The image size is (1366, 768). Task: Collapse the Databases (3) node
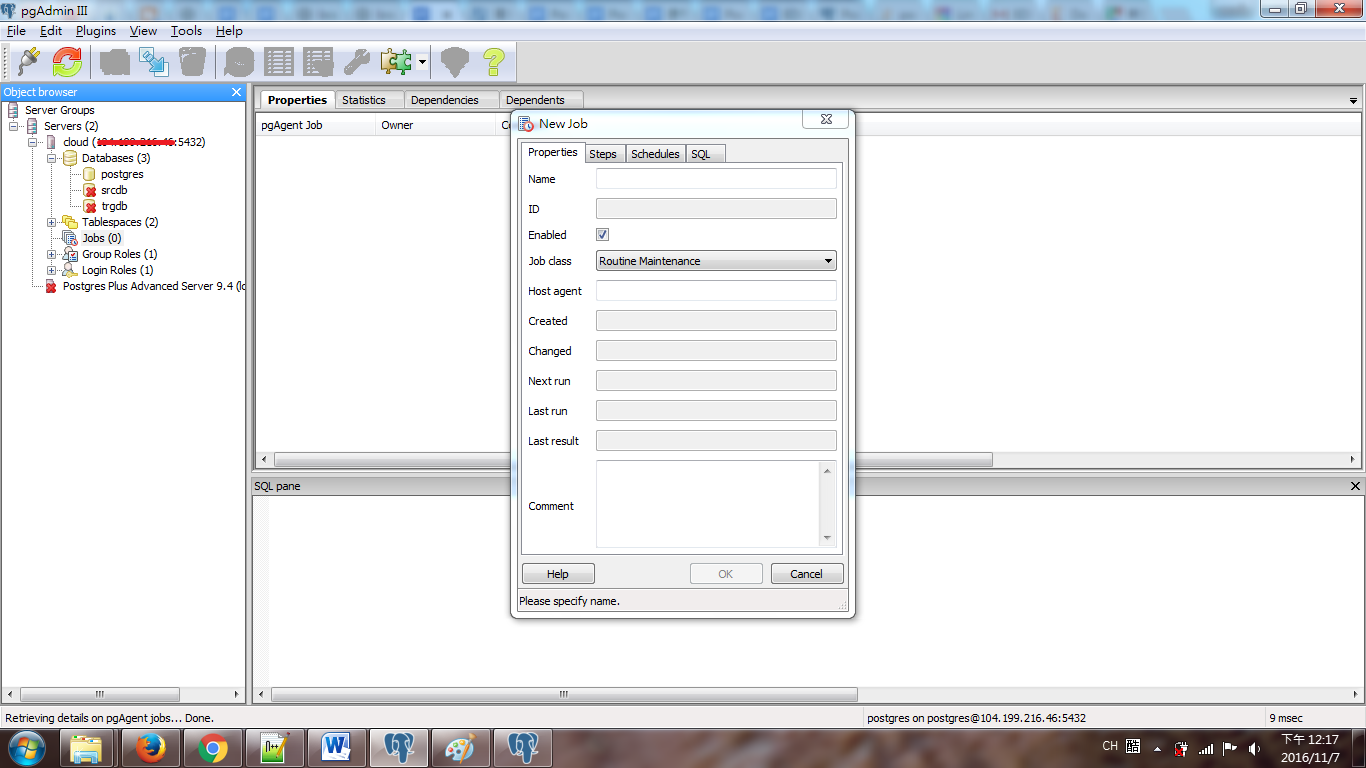tap(52, 158)
